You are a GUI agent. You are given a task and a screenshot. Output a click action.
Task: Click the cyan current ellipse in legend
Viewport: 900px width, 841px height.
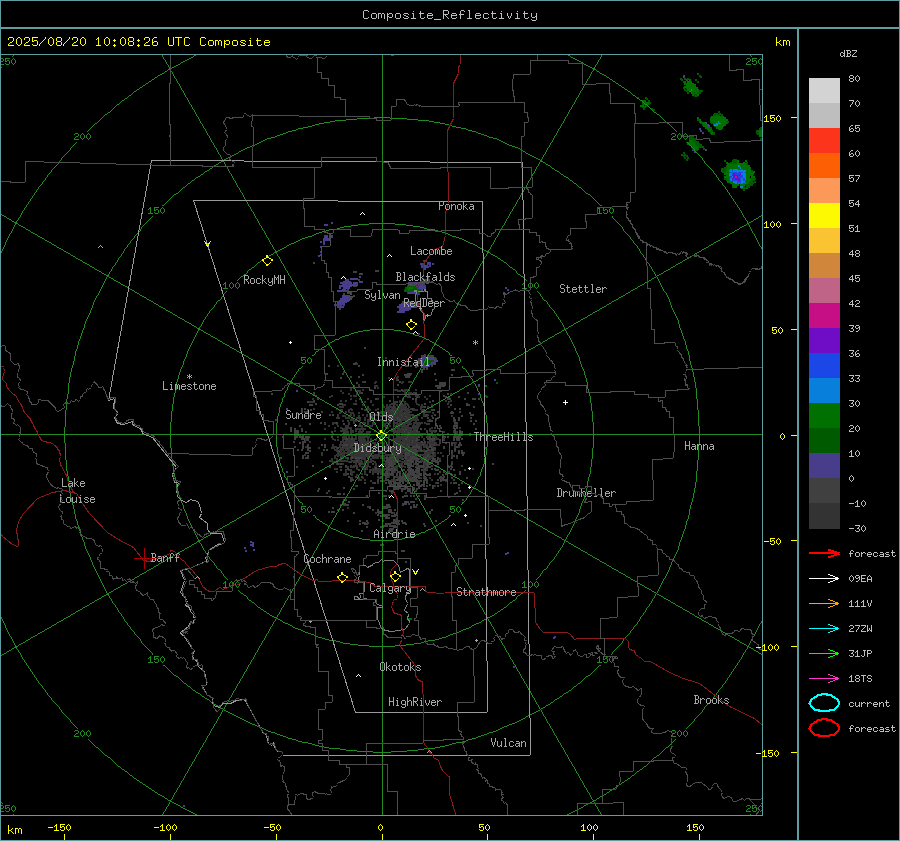[824, 703]
